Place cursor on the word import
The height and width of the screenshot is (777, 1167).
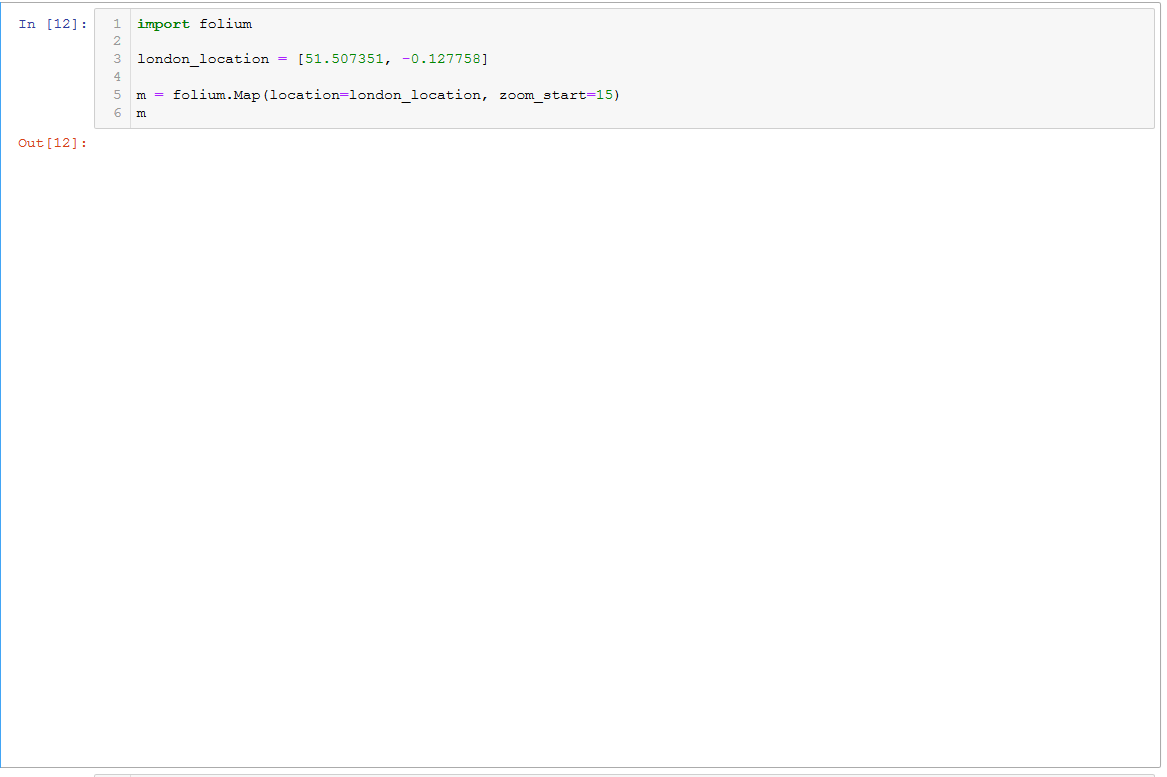pos(161,23)
